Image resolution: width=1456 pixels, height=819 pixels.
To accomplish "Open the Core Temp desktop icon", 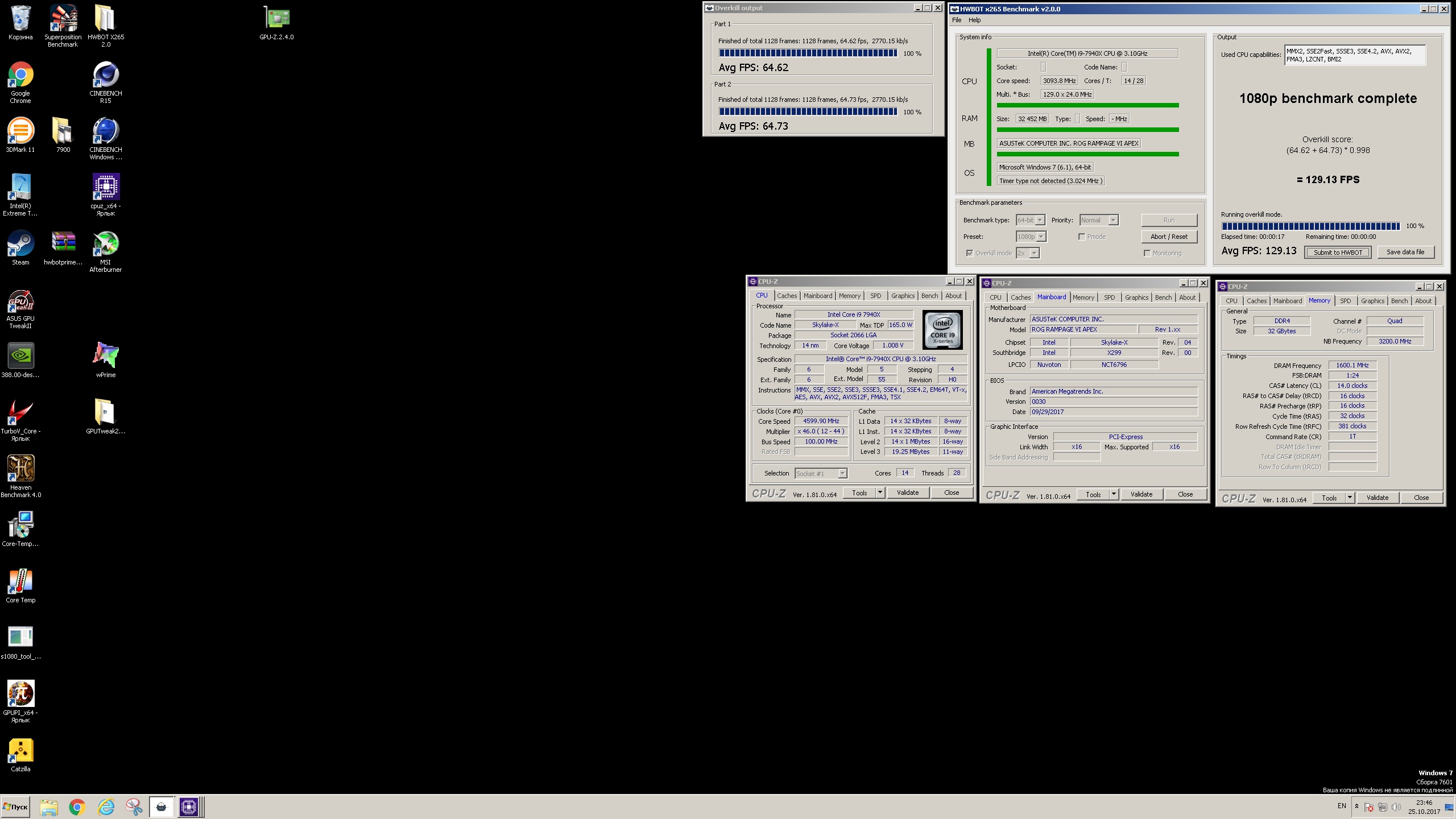I will [20, 585].
